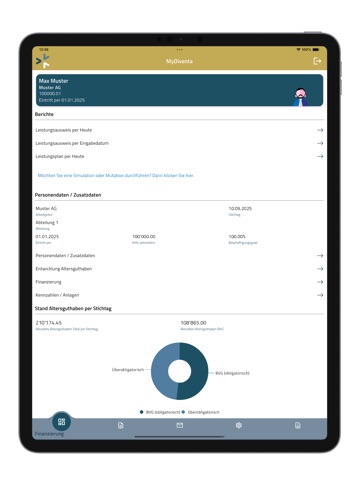Open the settings gear tab in bottom bar
Screen dimensions: 360x480
click(239, 425)
